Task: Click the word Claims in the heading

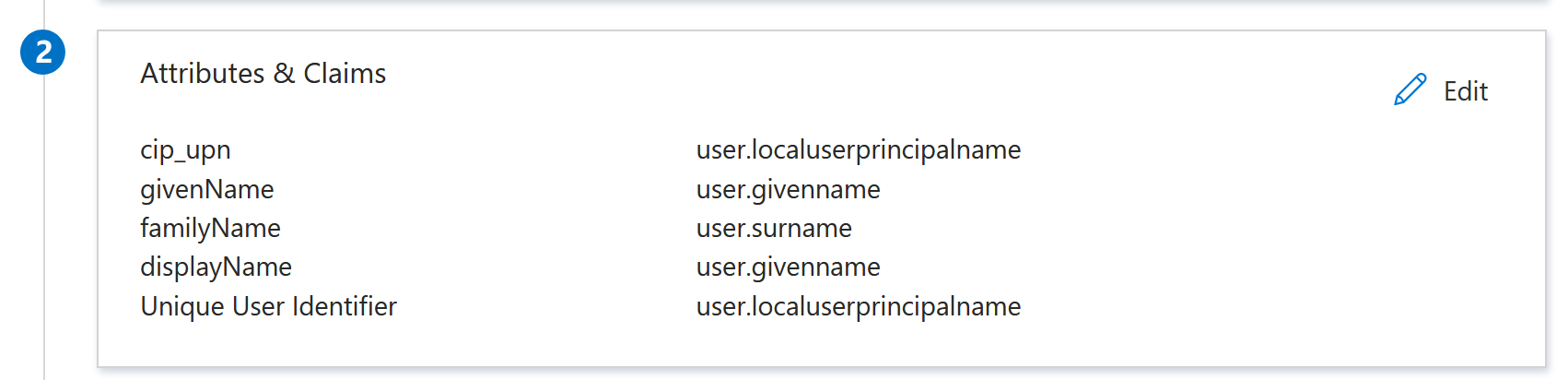Action: click(x=345, y=74)
